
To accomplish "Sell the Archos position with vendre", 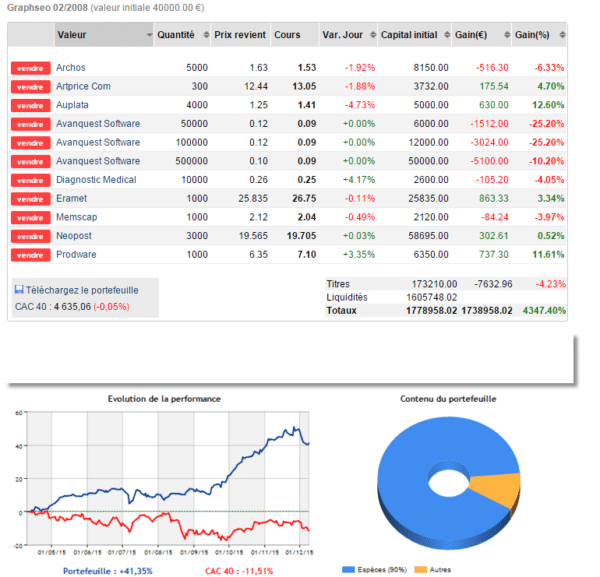I will click(31, 68).
